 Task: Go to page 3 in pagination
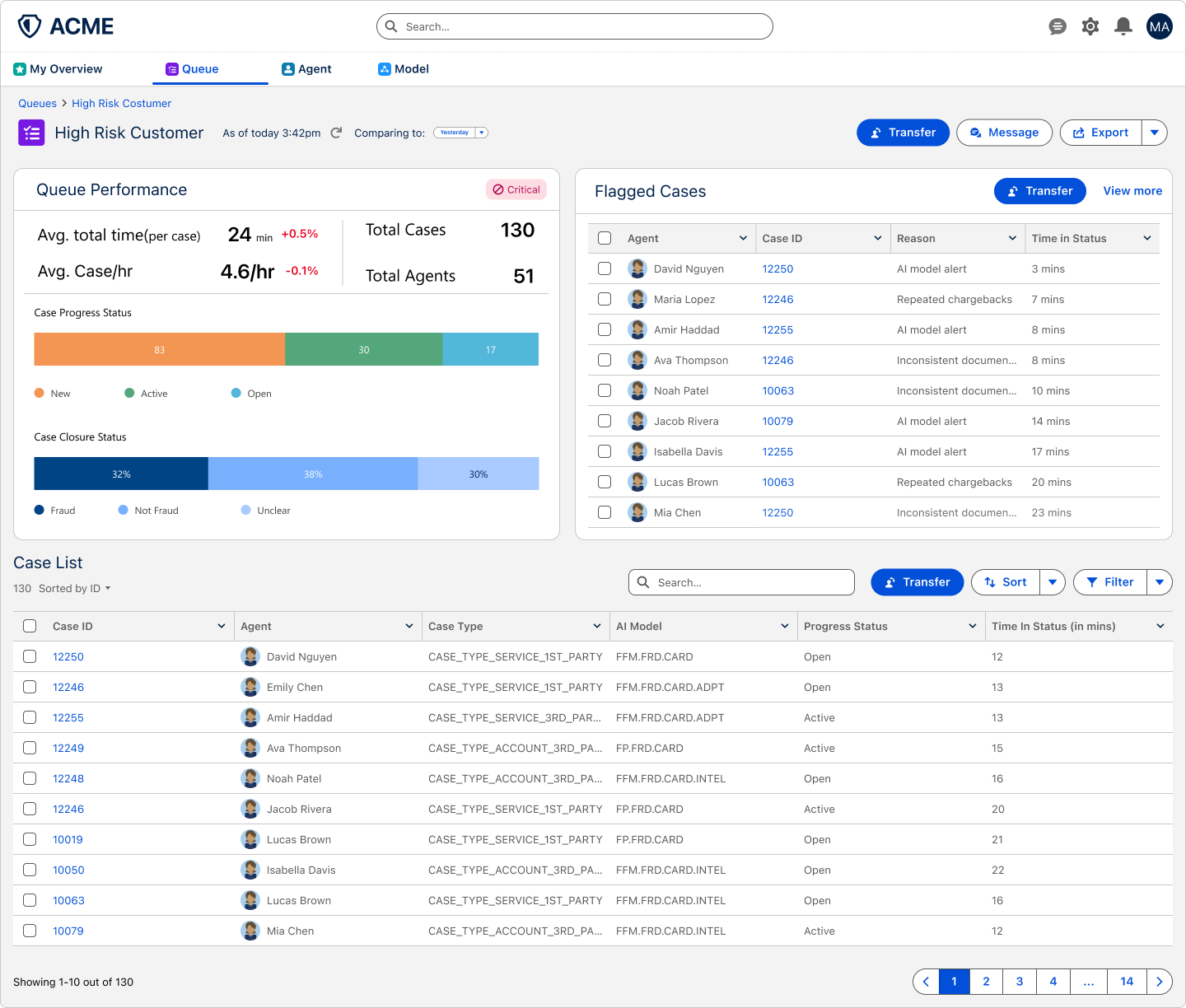tap(1020, 982)
